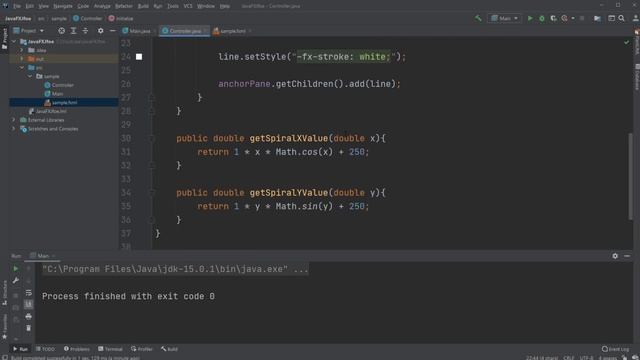The width and height of the screenshot is (640, 360).
Task: Hide the Project panel with minus icon
Action: [112, 31]
